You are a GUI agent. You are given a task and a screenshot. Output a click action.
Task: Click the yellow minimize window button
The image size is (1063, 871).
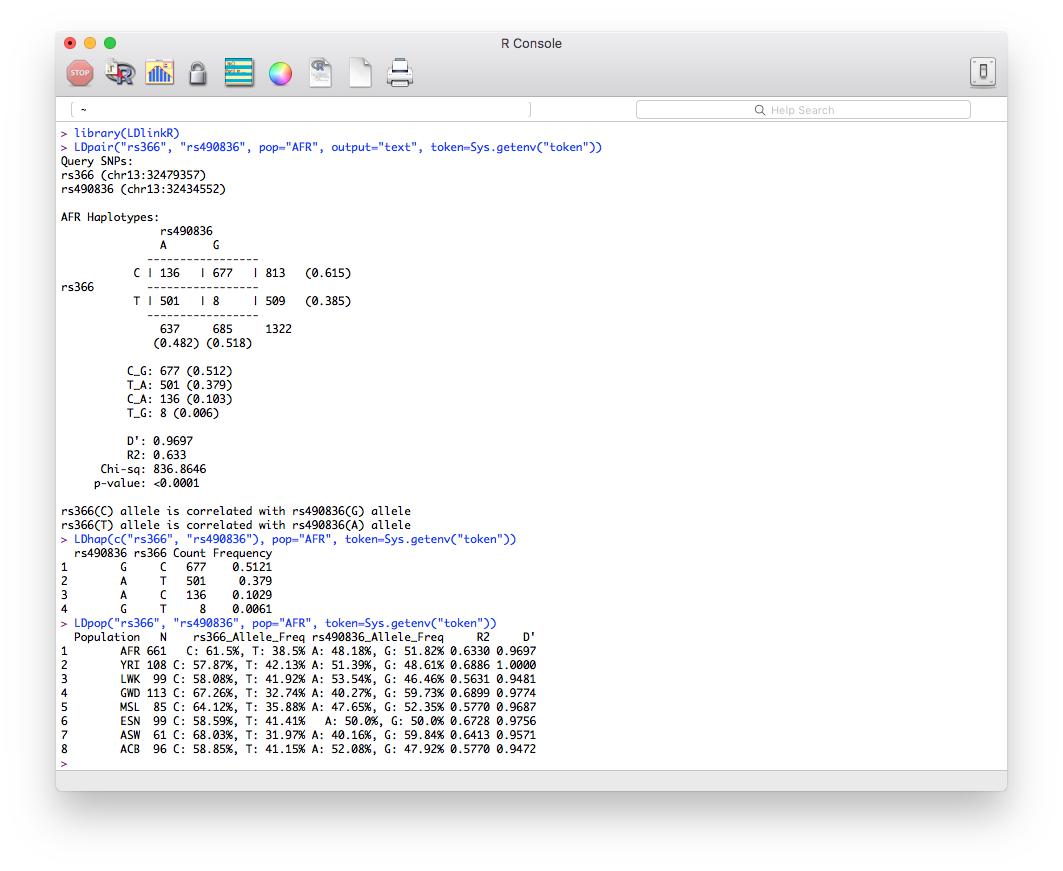point(89,43)
